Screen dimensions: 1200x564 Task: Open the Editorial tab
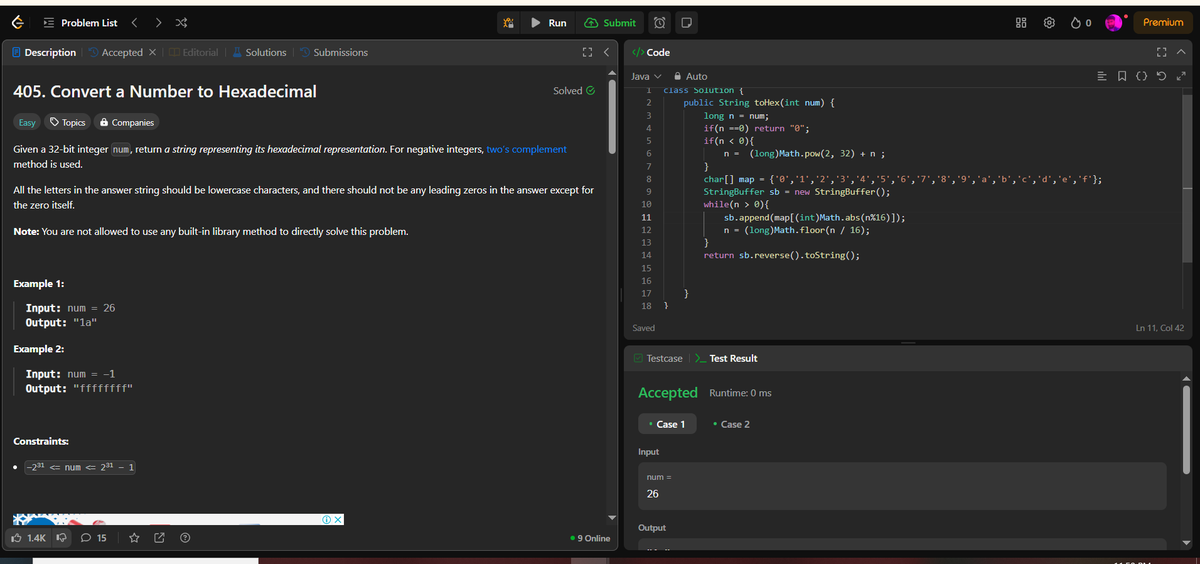click(x=195, y=52)
